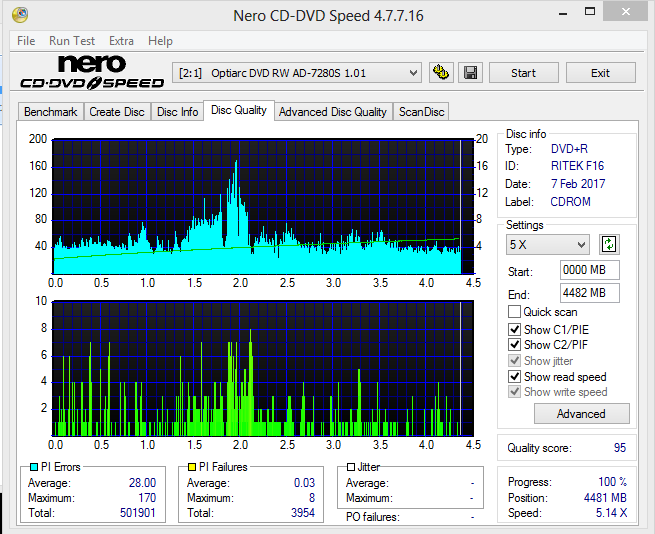Click the cyan PI Errors color box
The image size is (655, 534).
[x=34, y=467]
